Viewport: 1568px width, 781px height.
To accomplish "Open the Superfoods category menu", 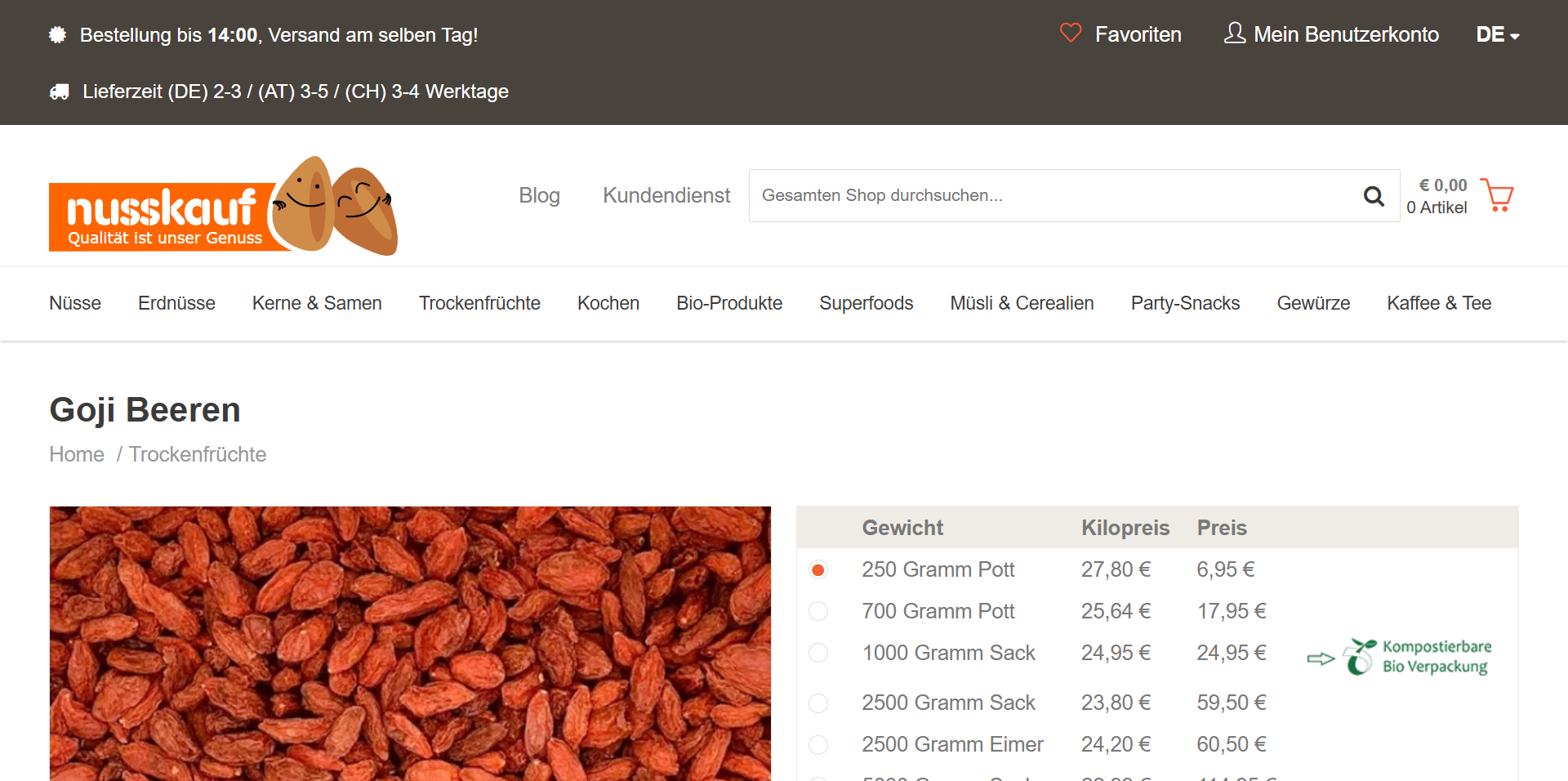I will 866,303.
